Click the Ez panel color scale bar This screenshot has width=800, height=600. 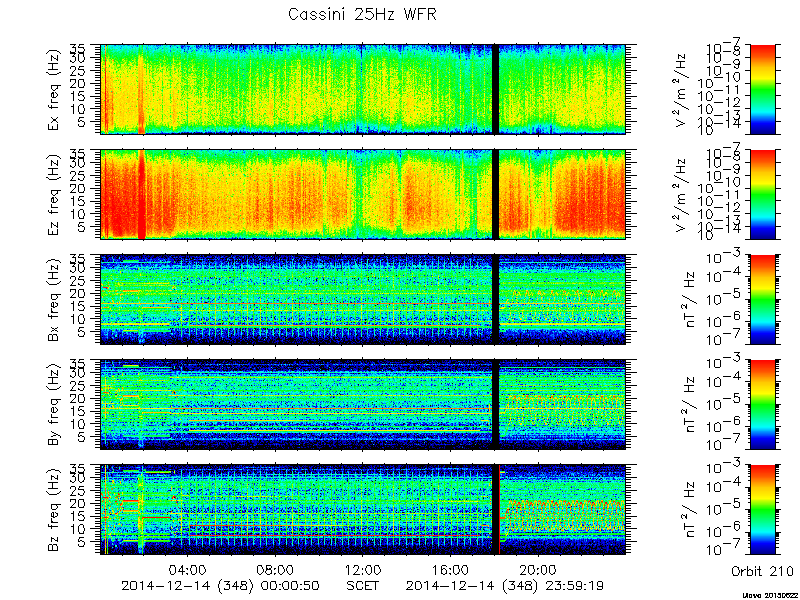pyautogui.click(x=762, y=194)
